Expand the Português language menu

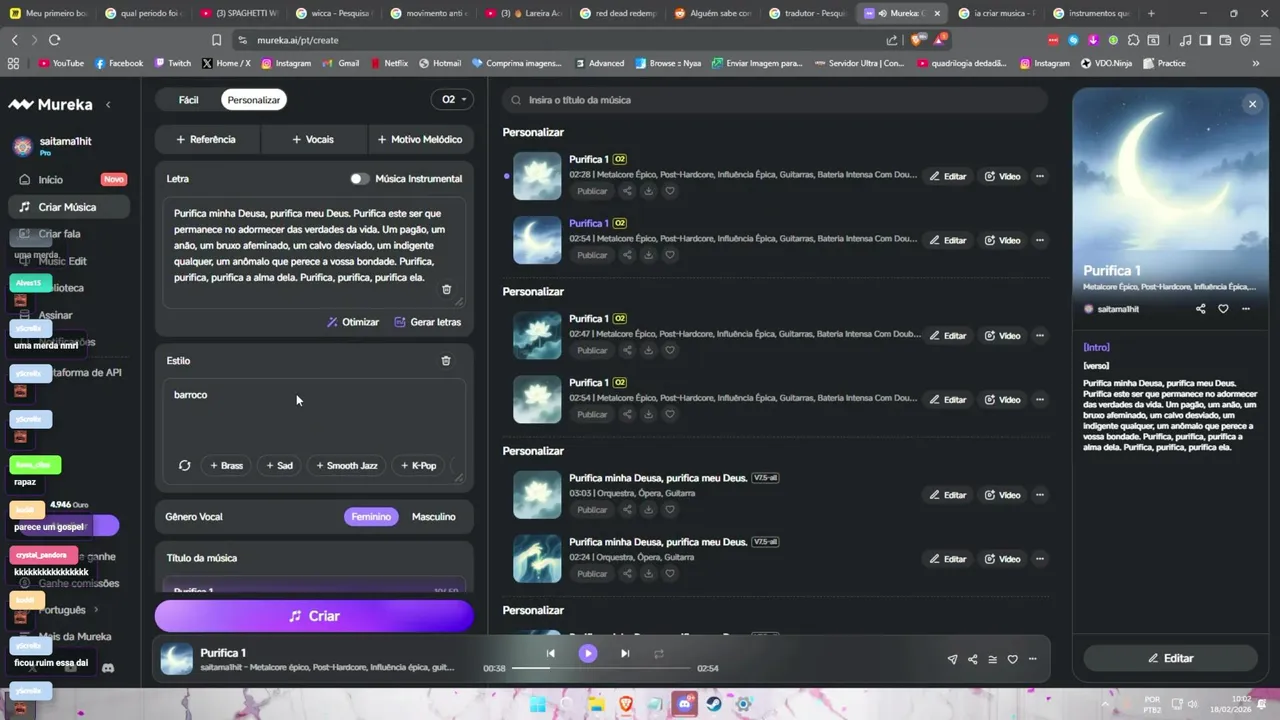coord(68,610)
